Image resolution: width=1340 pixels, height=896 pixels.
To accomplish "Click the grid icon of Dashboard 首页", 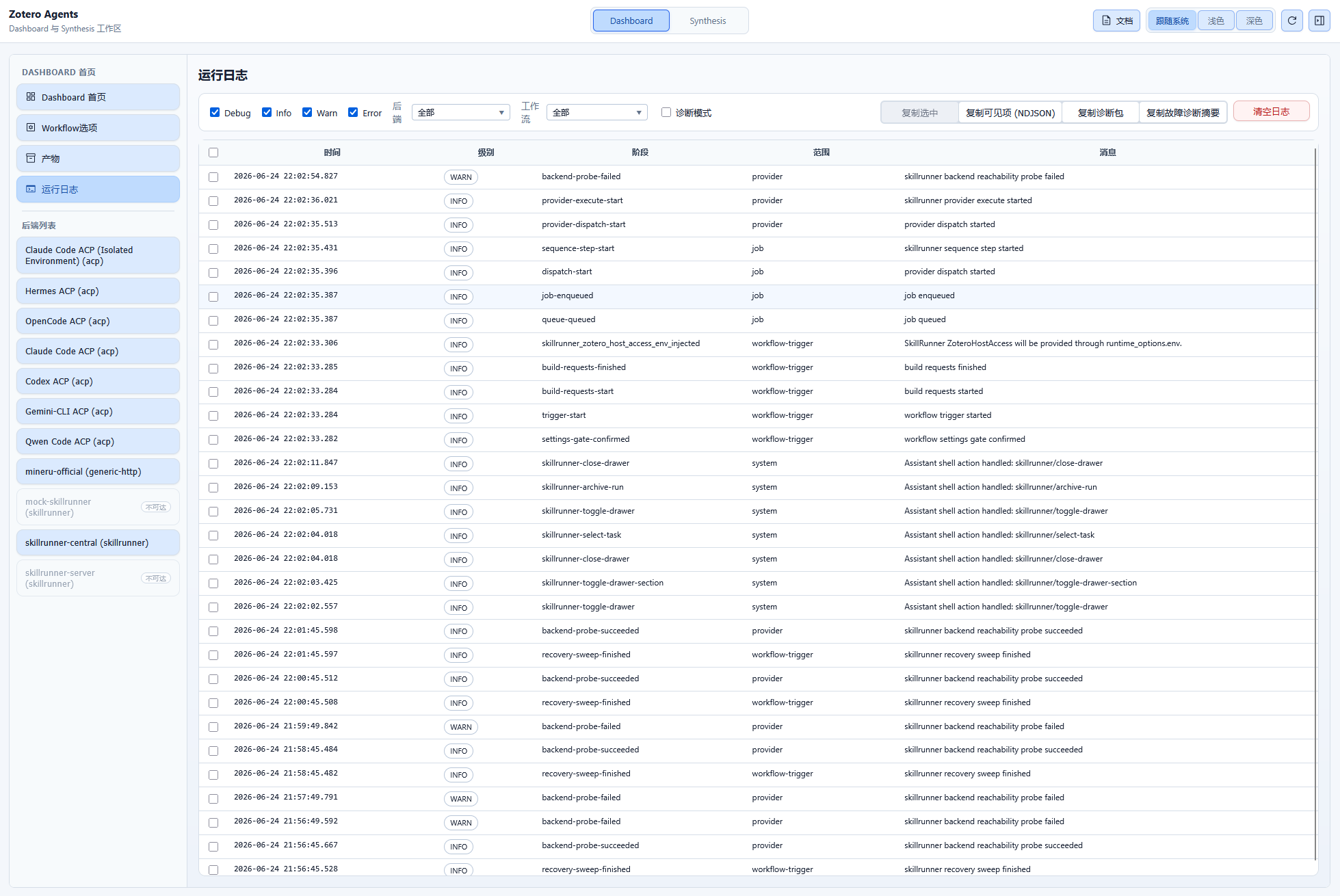I will (31, 96).
